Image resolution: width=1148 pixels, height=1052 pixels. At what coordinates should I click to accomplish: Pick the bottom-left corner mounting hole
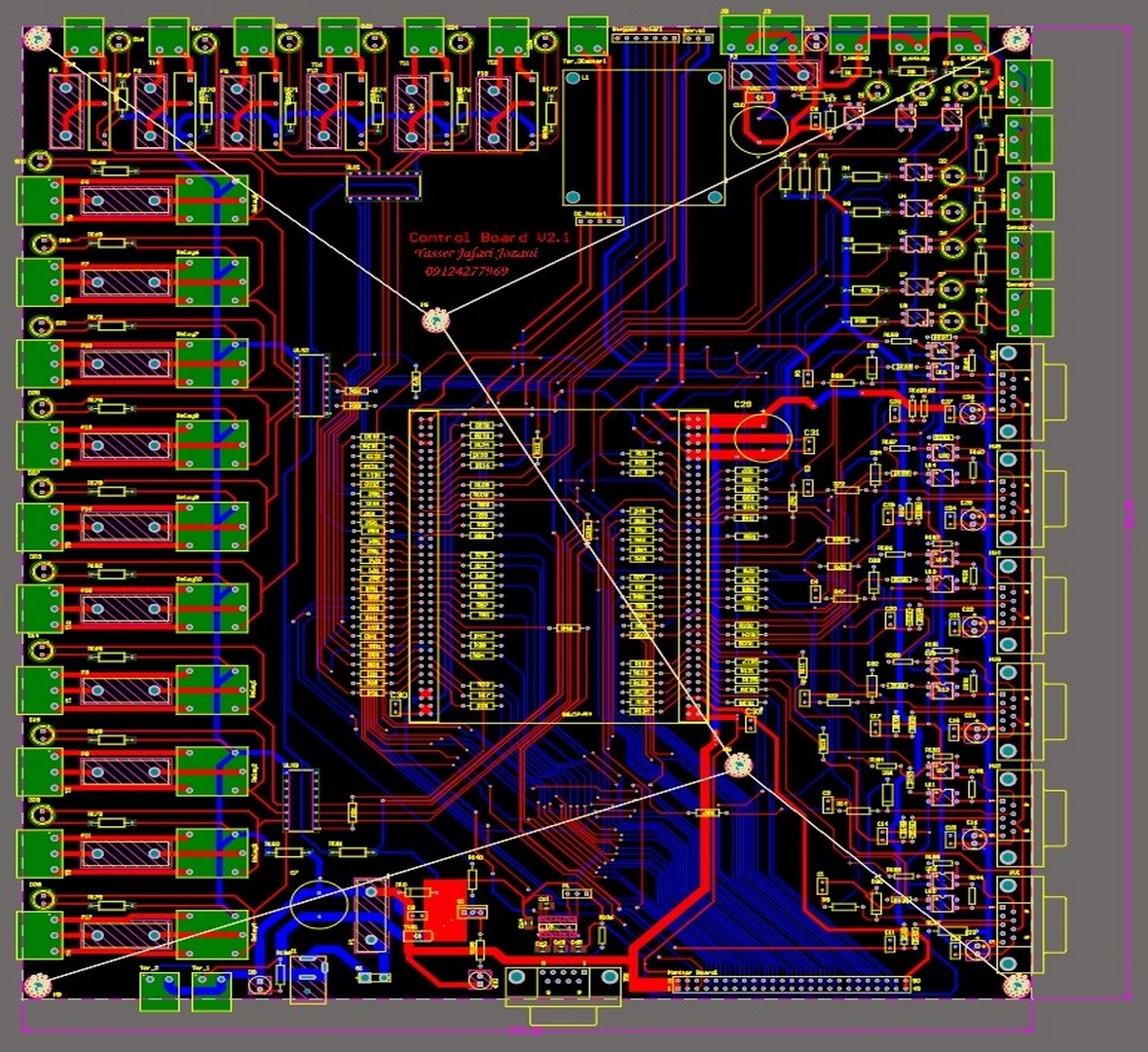[x=37, y=986]
